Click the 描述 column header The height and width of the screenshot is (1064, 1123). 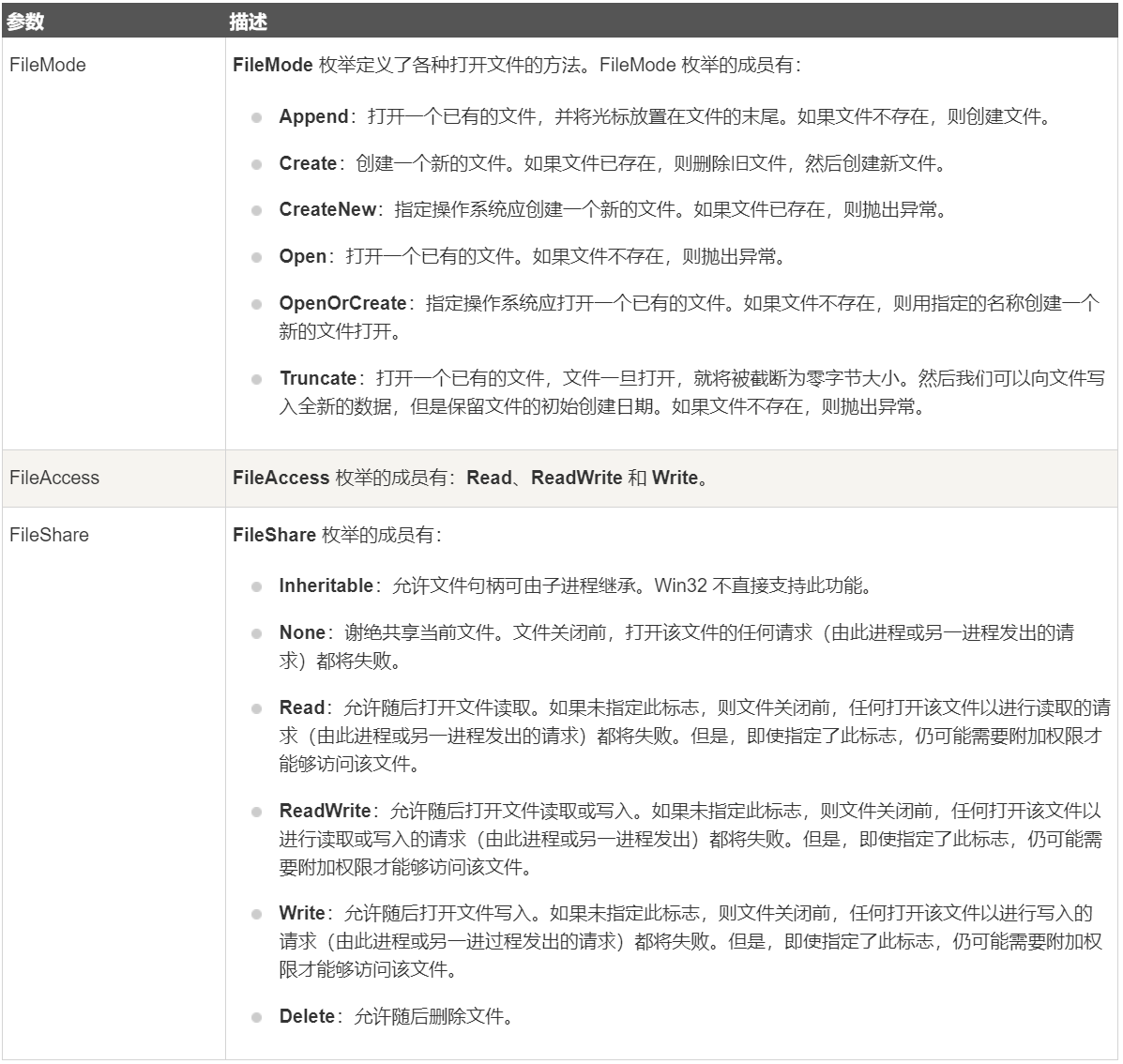coord(249,23)
